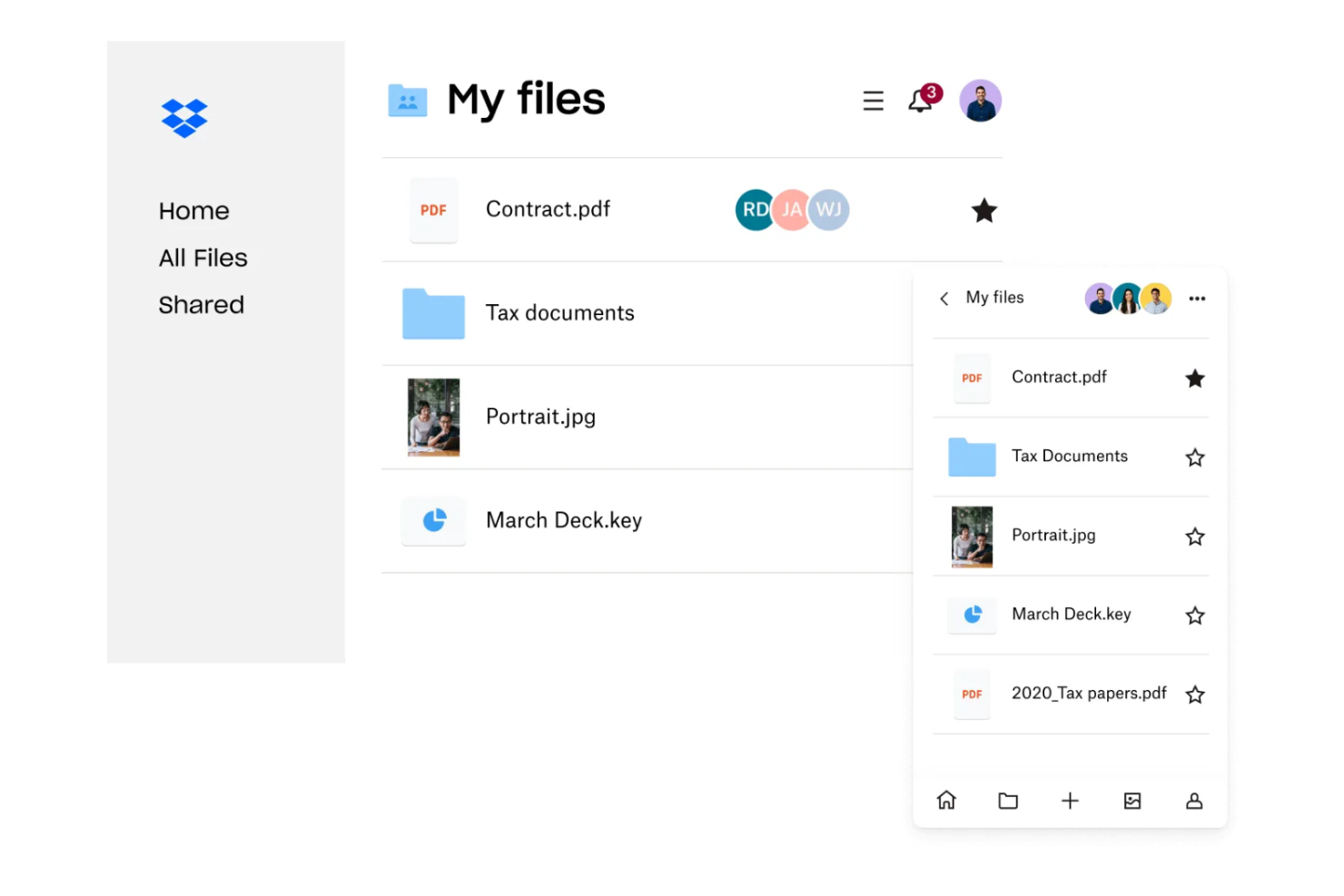
Task: Open the Account icon in mobile bottom bar
Action: [1193, 801]
